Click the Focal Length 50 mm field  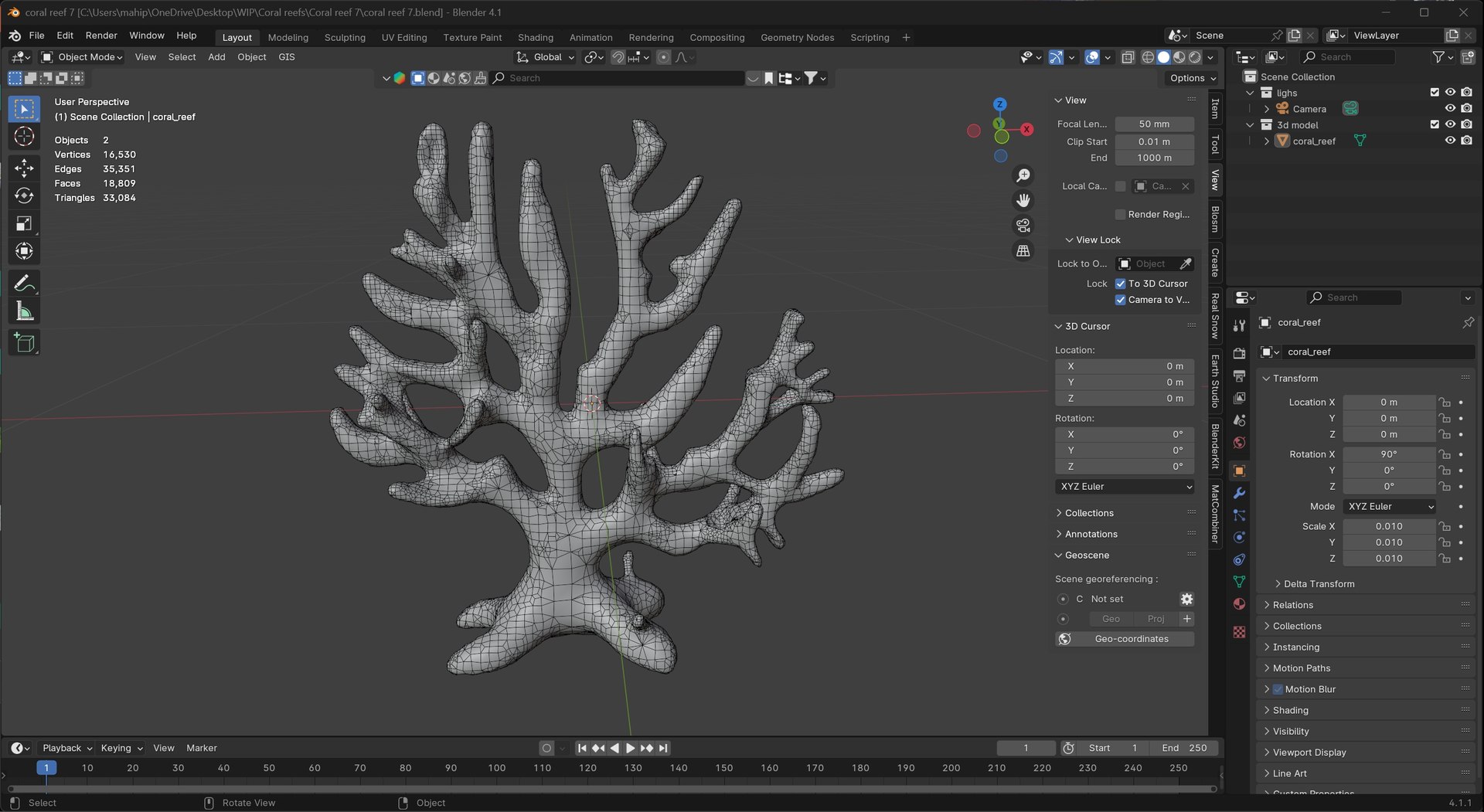1154,124
